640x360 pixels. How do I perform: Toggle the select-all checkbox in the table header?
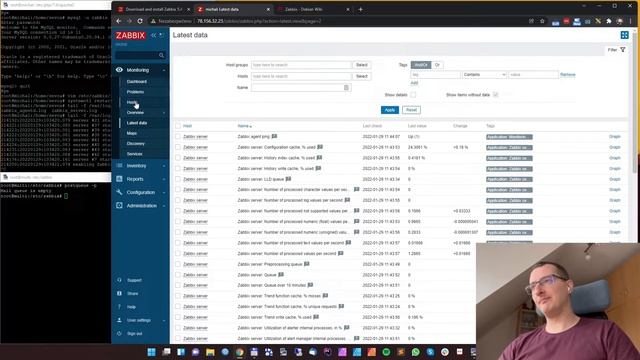click(178, 126)
